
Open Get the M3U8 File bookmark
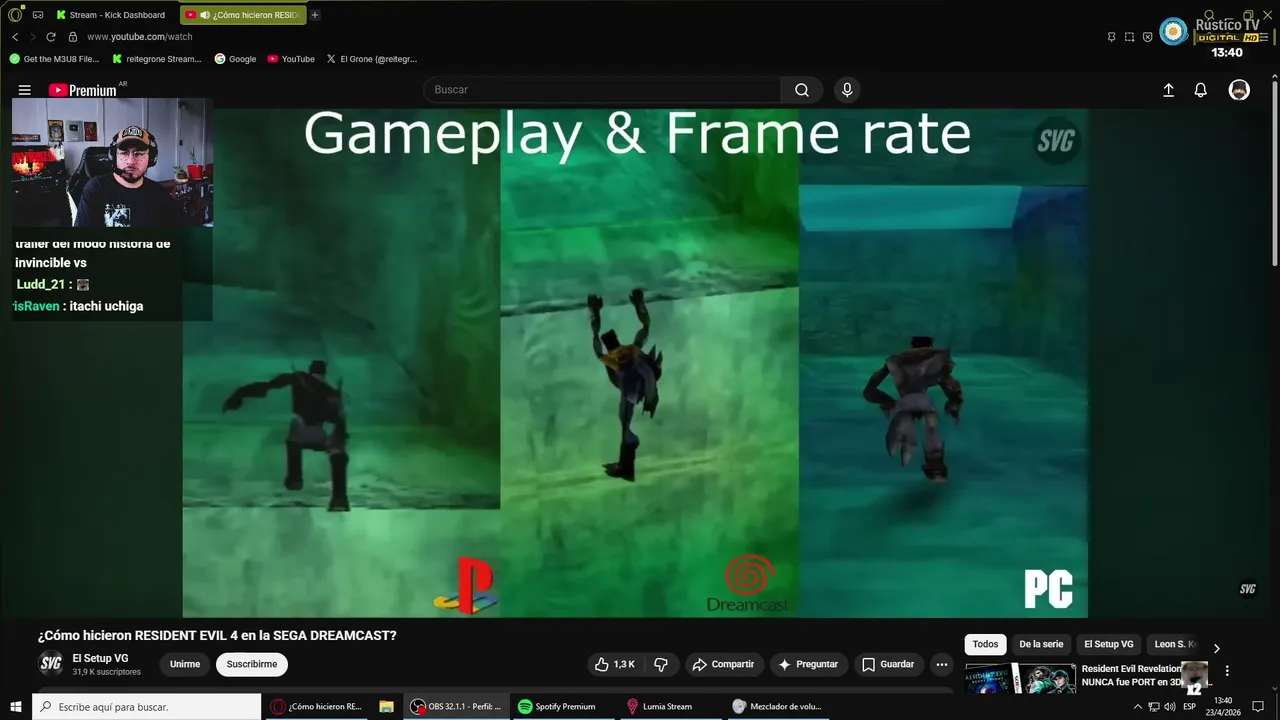[x=55, y=59]
